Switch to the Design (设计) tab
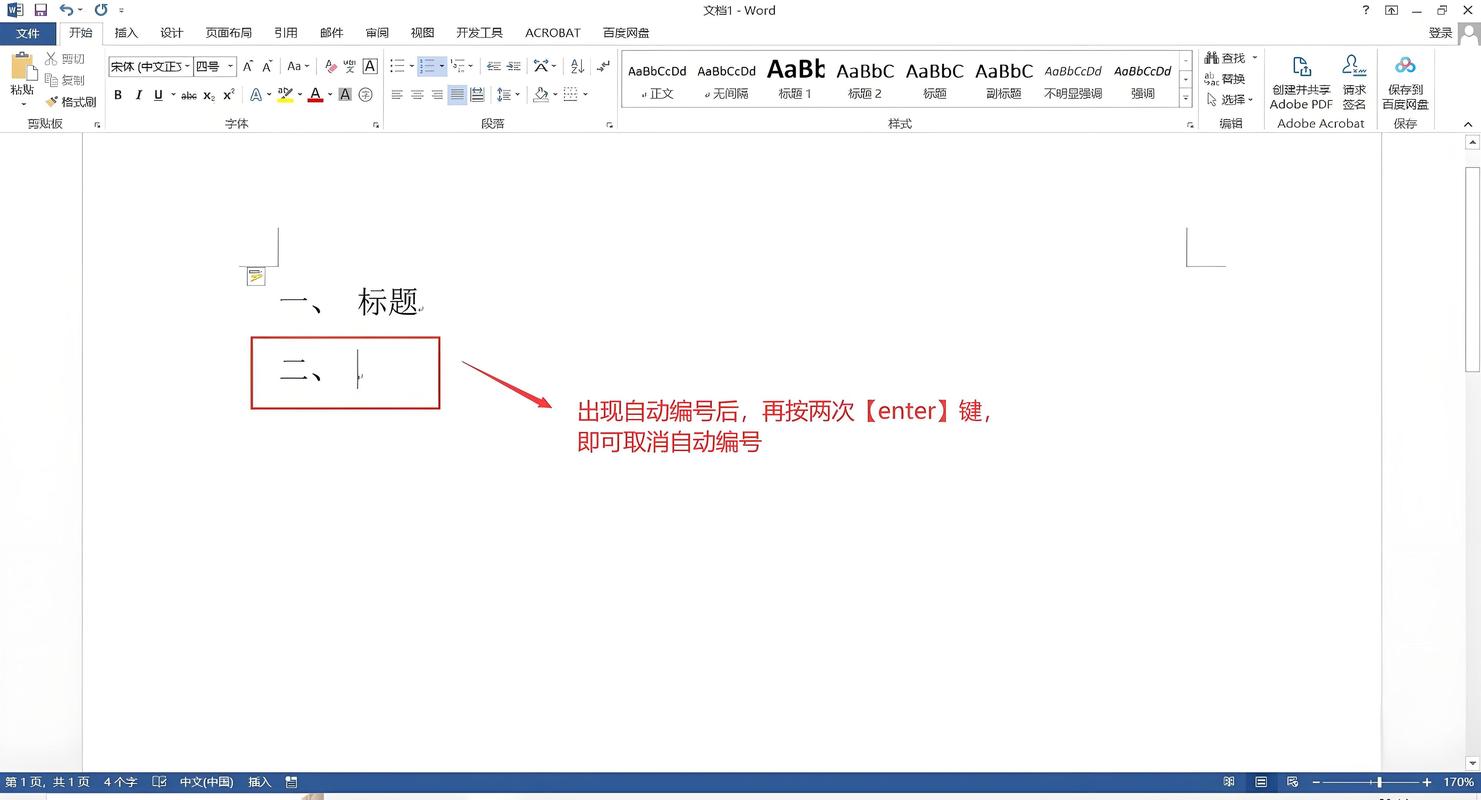This screenshot has width=1481, height=800. point(172,33)
